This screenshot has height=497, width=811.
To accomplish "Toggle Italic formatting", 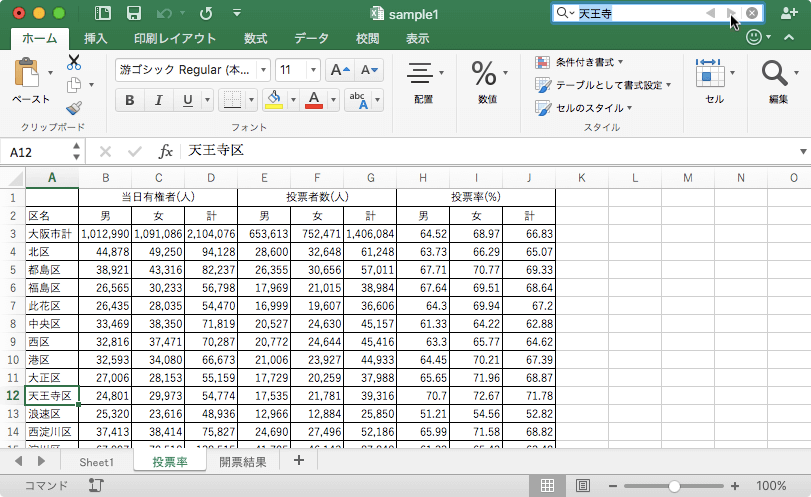I will coord(159,100).
